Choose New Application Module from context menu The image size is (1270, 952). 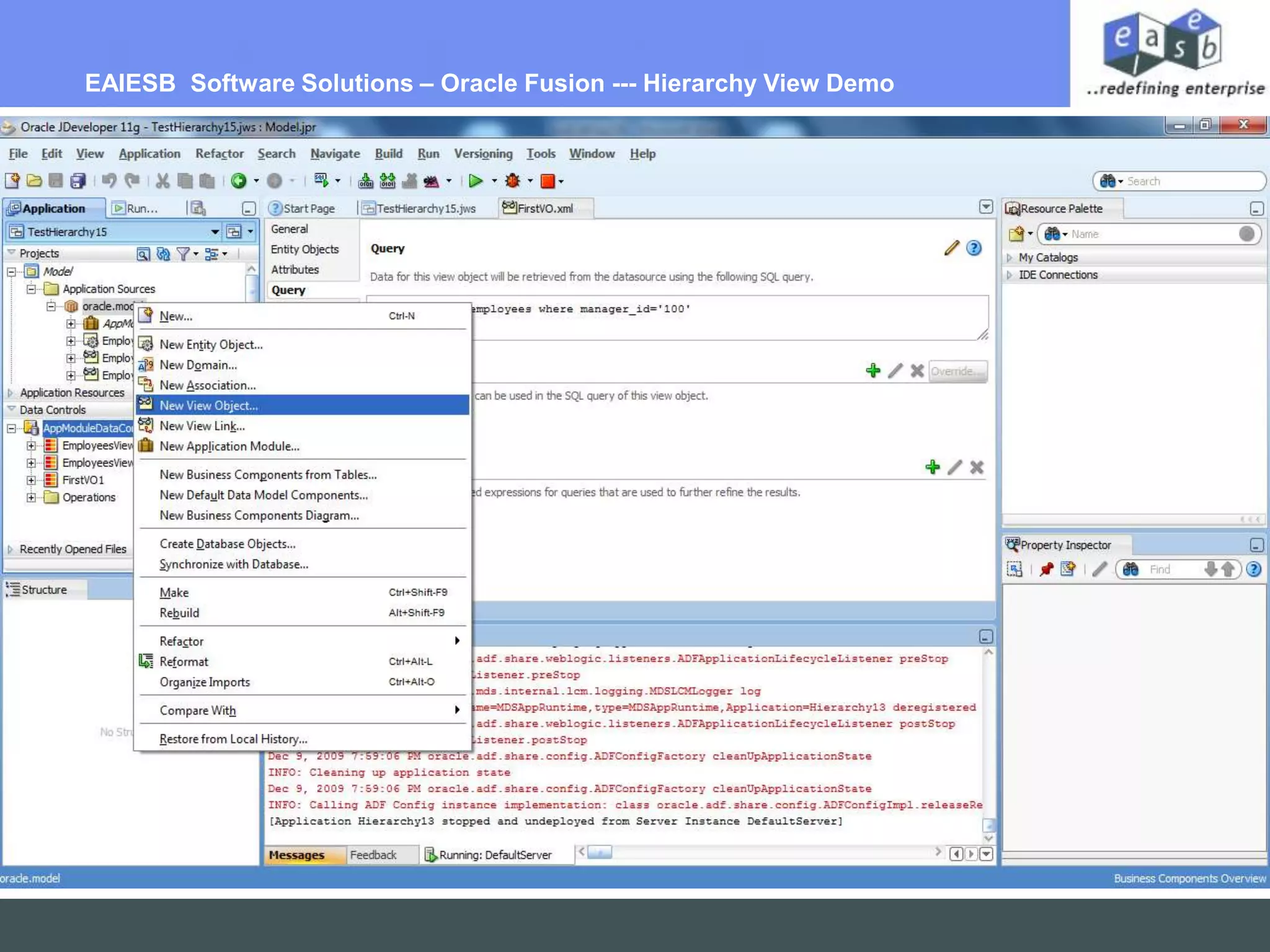(303, 446)
